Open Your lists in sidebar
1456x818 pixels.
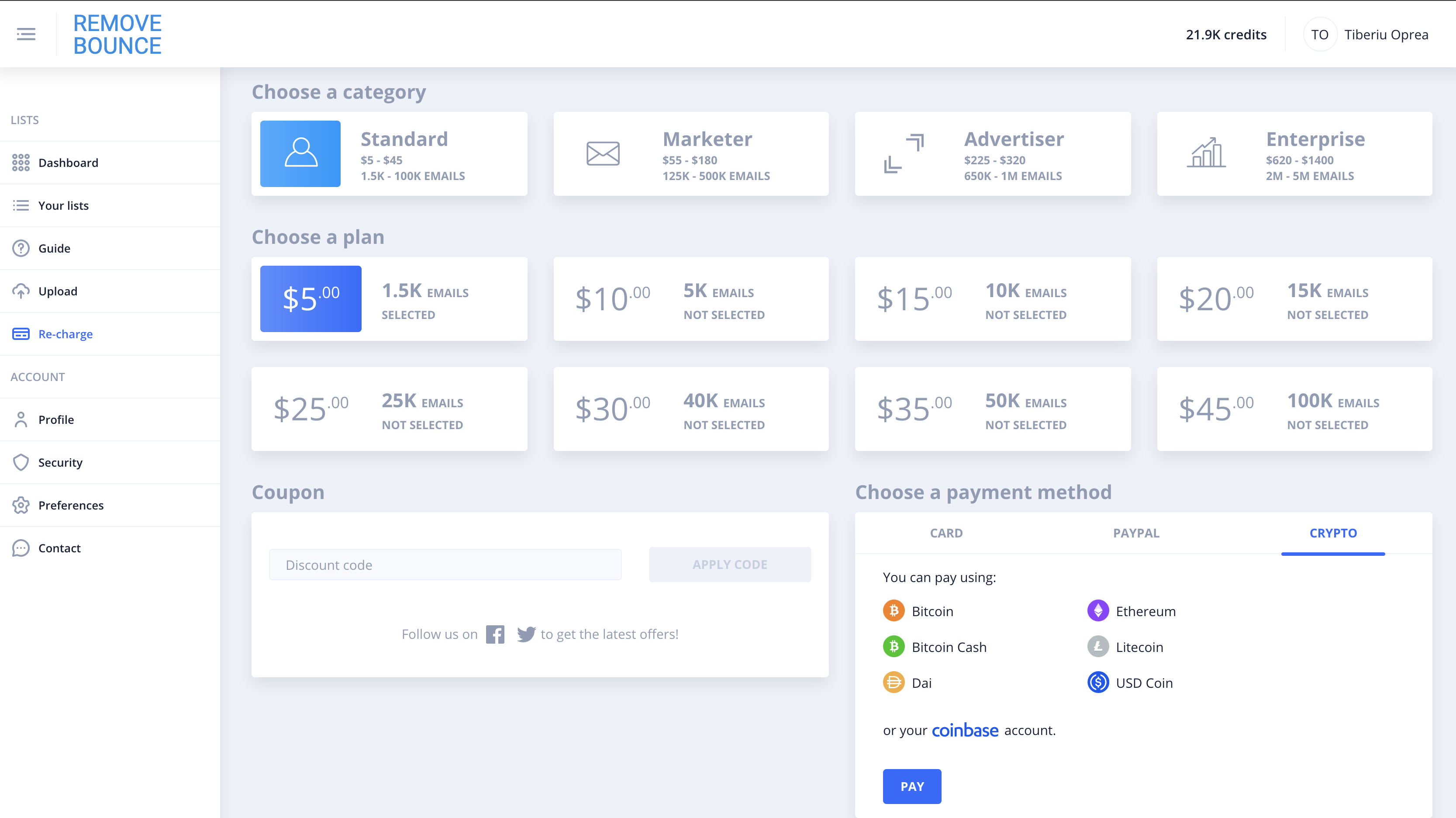tap(63, 205)
